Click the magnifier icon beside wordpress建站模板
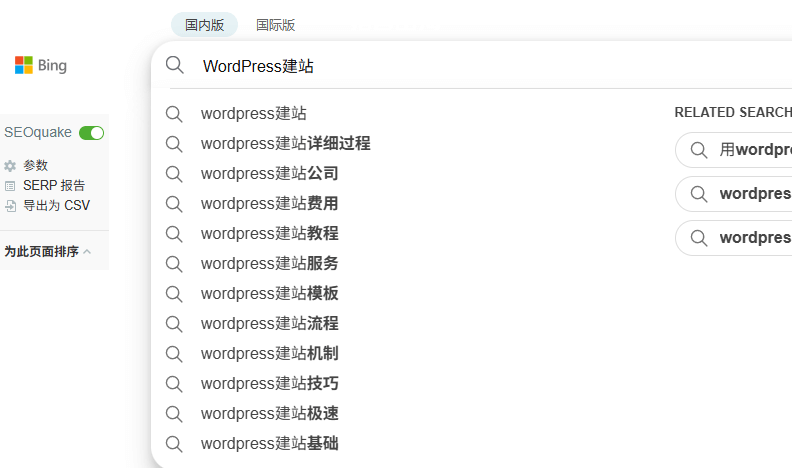Image resolution: width=792 pixels, height=468 pixels. [x=174, y=294]
